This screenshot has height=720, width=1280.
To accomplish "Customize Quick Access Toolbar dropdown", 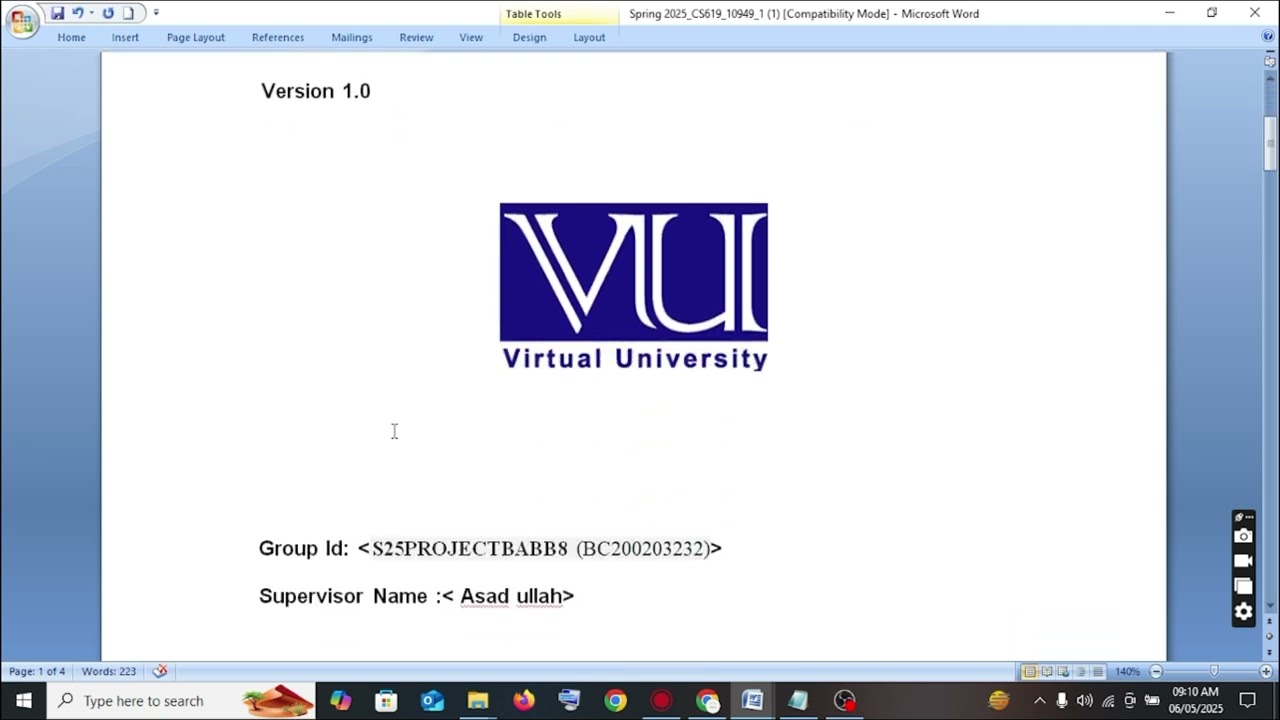I will [156, 13].
